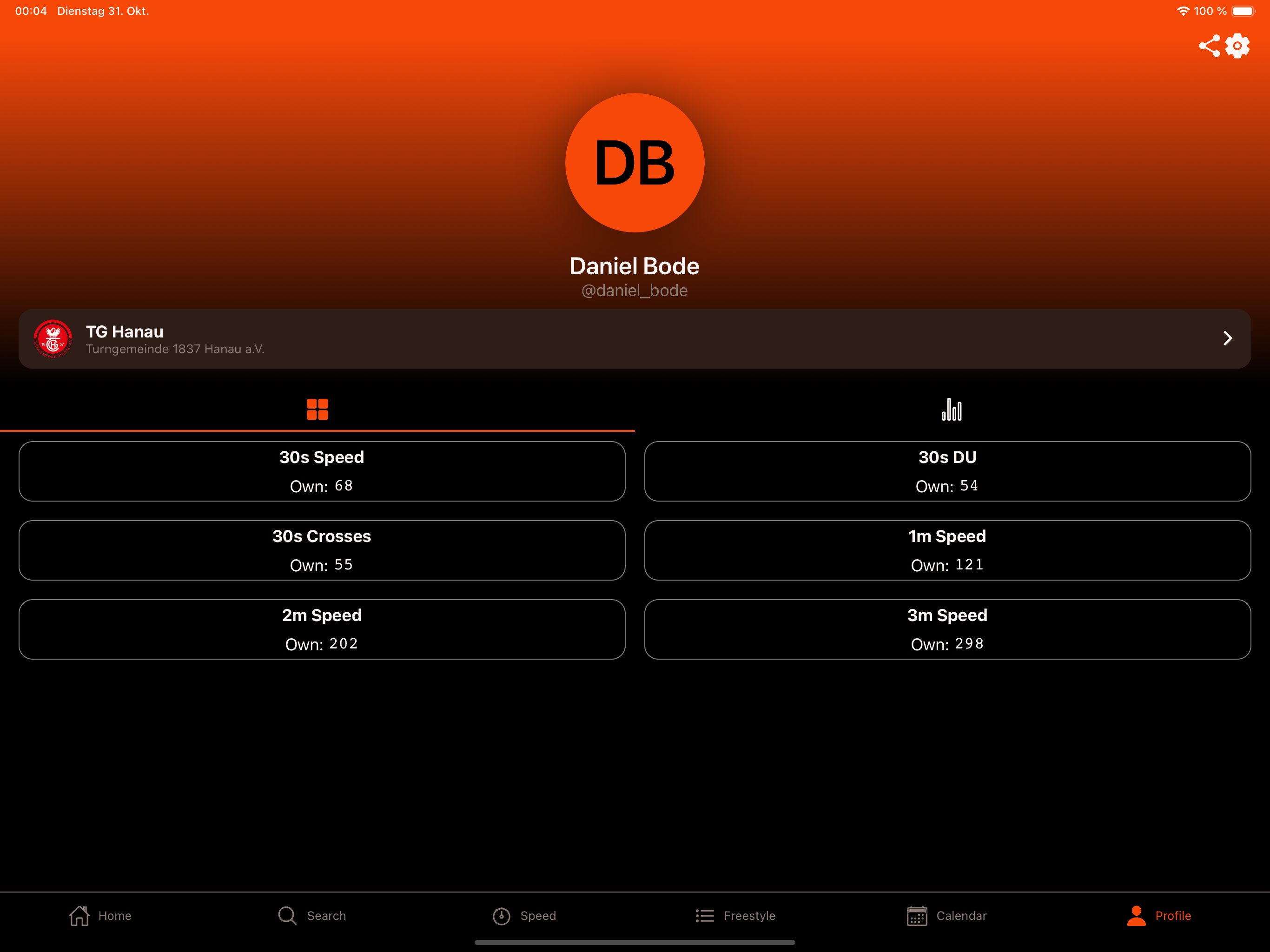Screen dimensions: 1270x952
Task: Switch to the grid records tab
Action: pos(317,410)
